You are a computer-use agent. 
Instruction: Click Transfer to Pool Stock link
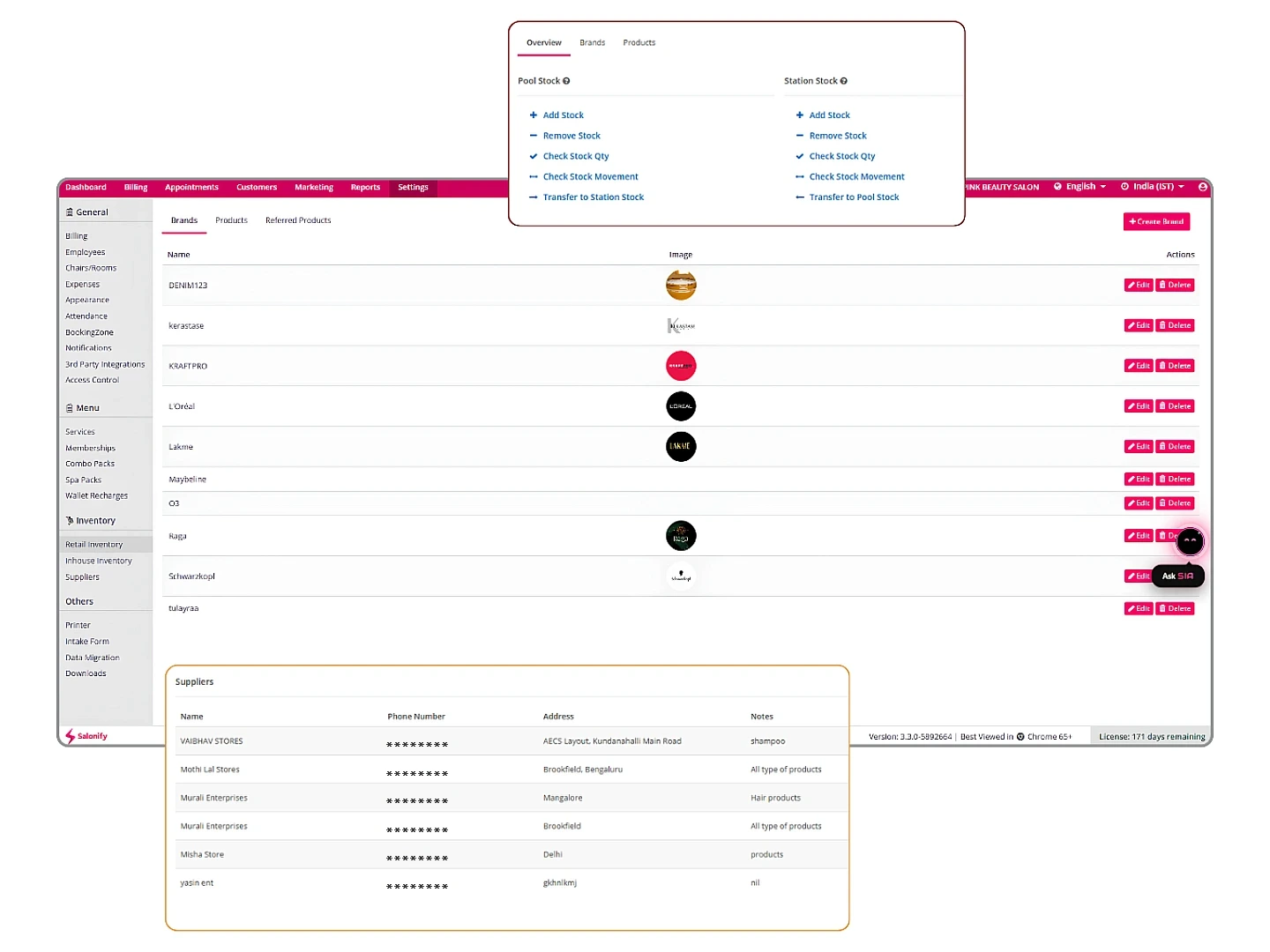tap(847, 197)
